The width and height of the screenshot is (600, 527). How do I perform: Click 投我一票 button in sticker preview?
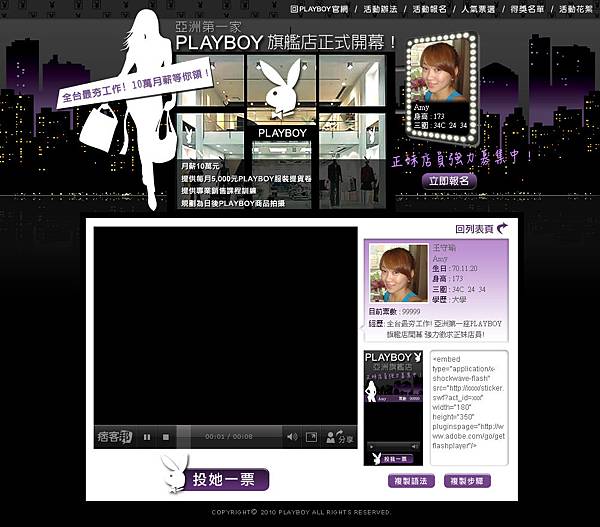tap(397, 458)
